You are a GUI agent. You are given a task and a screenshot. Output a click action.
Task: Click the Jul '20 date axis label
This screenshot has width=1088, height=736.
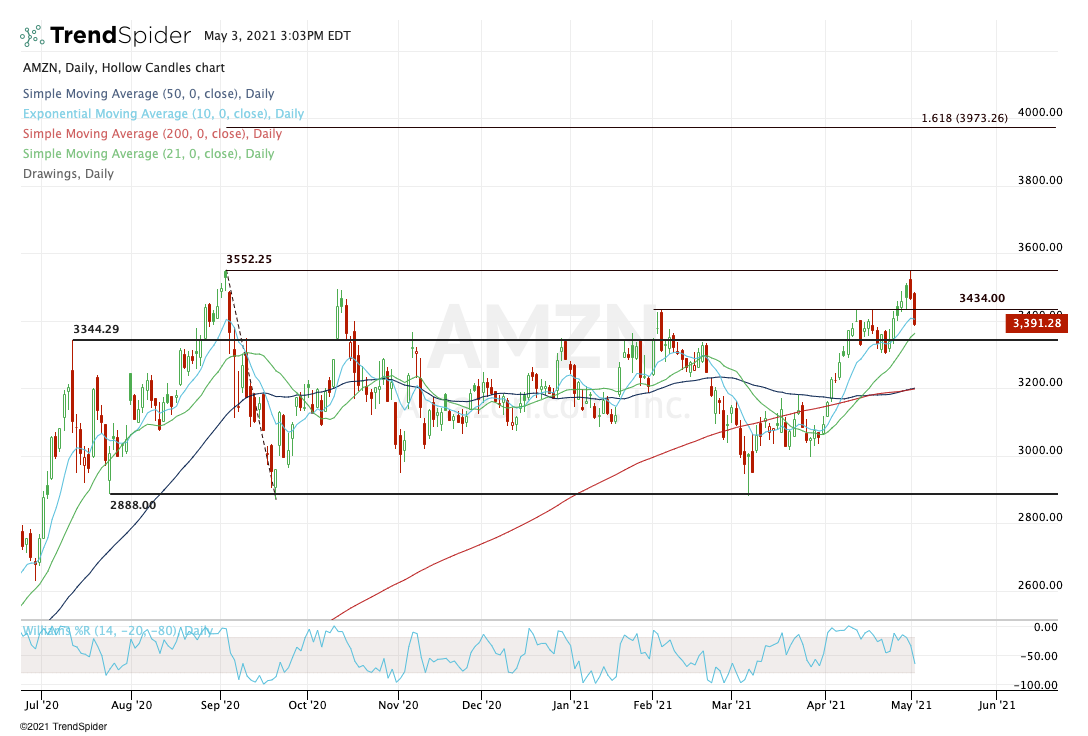[x=42, y=705]
